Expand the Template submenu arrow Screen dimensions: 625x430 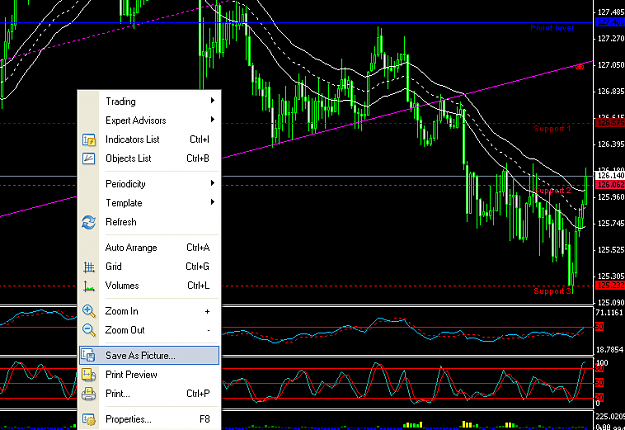pyautogui.click(x=212, y=202)
